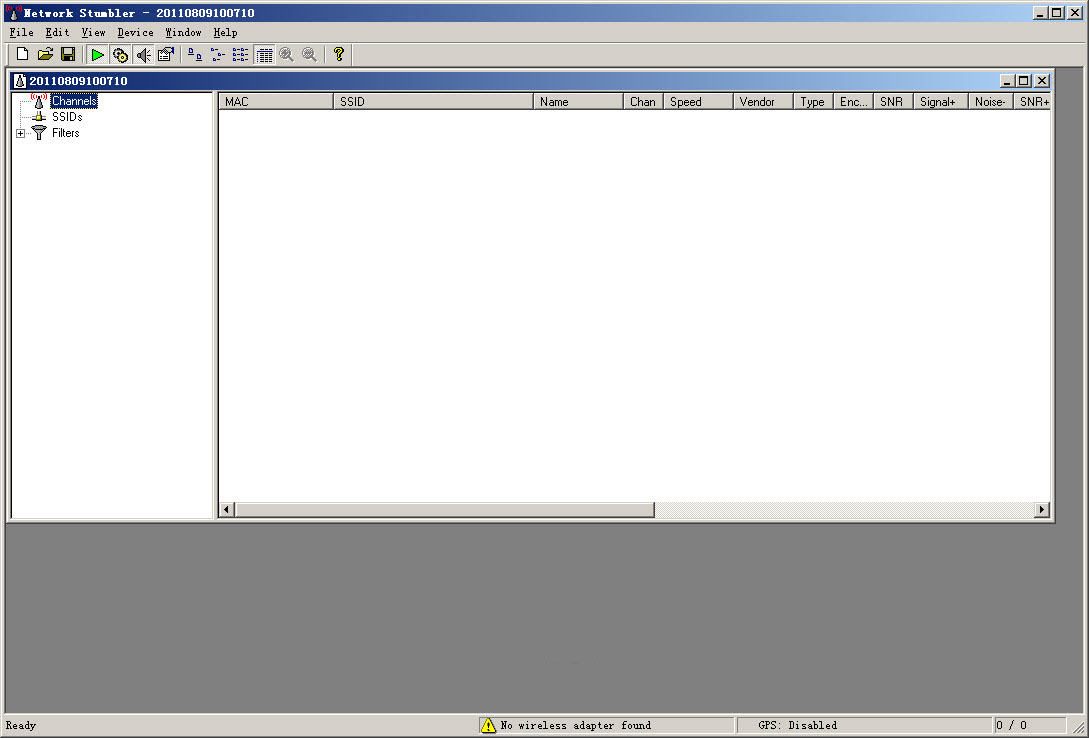Expand the Filters tree node
Screen dimensions: 1089x738
click(20, 133)
